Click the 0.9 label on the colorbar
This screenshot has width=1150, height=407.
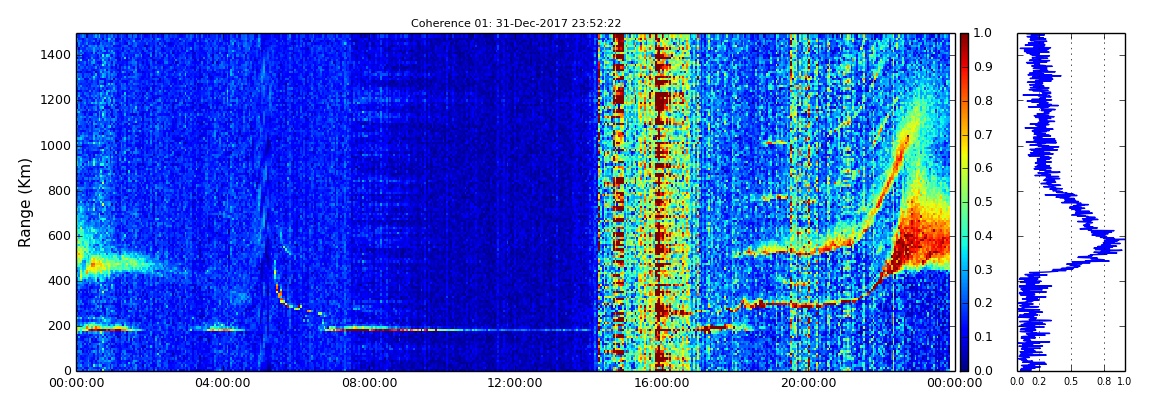[x=983, y=67]
